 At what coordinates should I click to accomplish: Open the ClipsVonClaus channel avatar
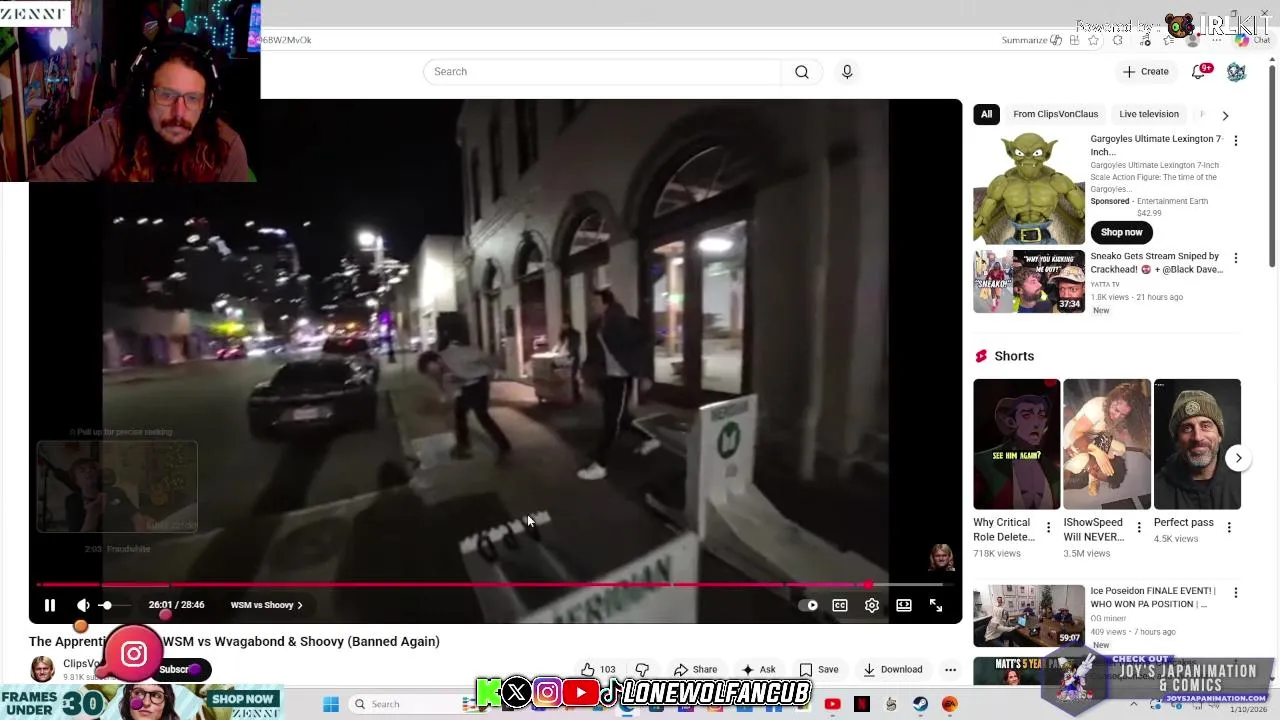pos(42,669)
